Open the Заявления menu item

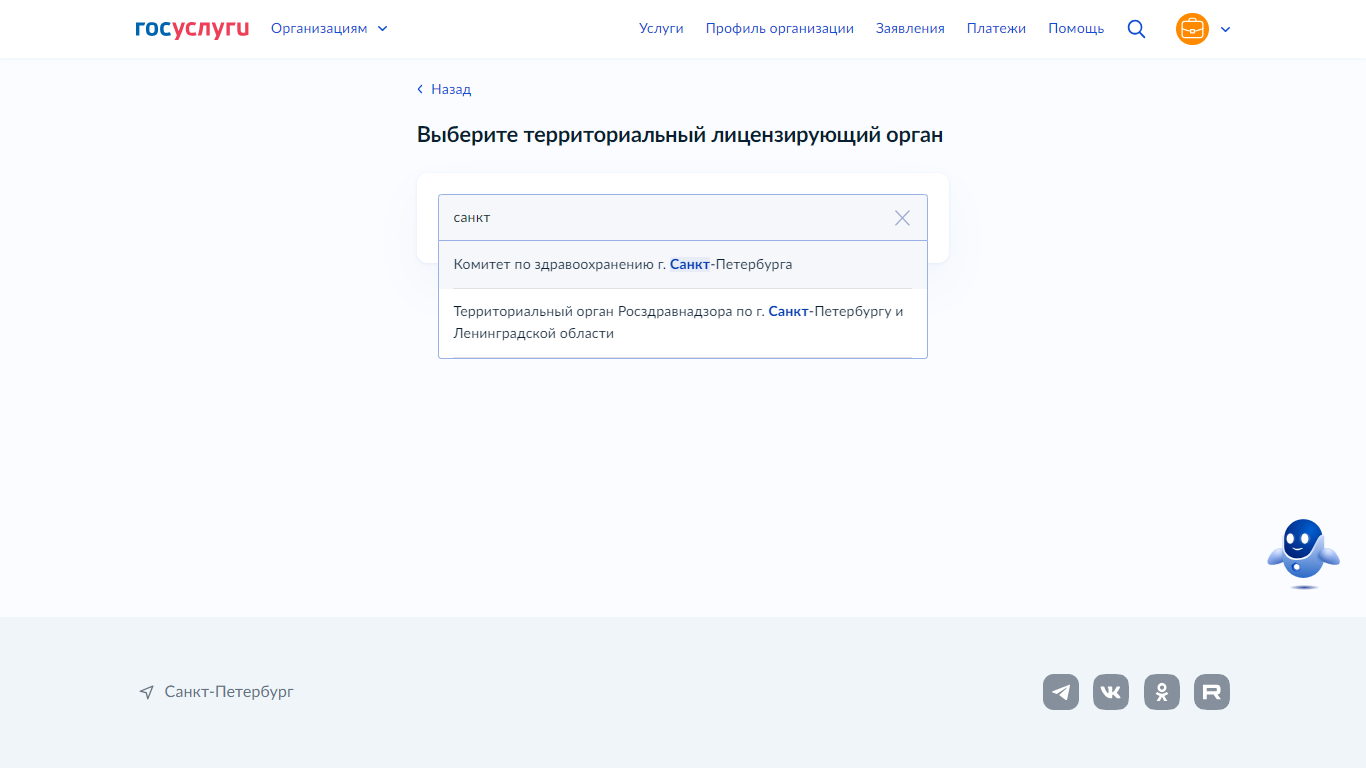click(x=909, y=28)
